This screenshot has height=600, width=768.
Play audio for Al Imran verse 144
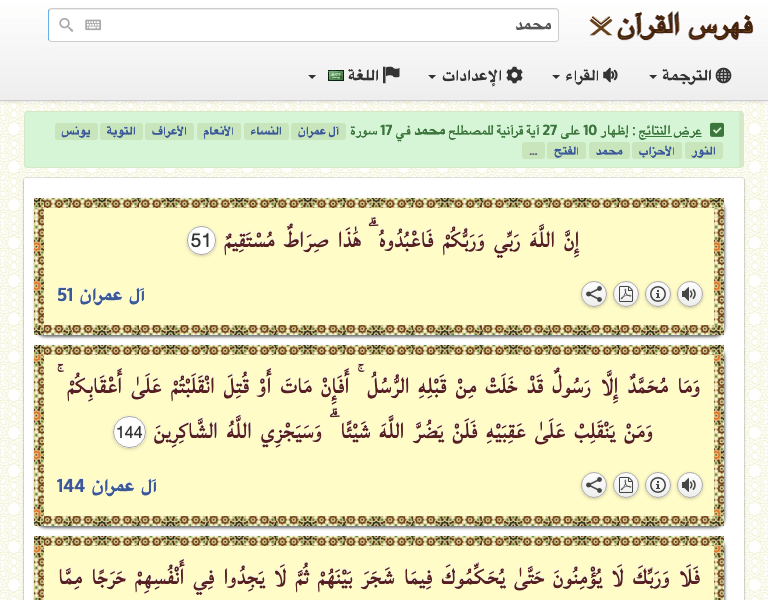click(689, 485)
